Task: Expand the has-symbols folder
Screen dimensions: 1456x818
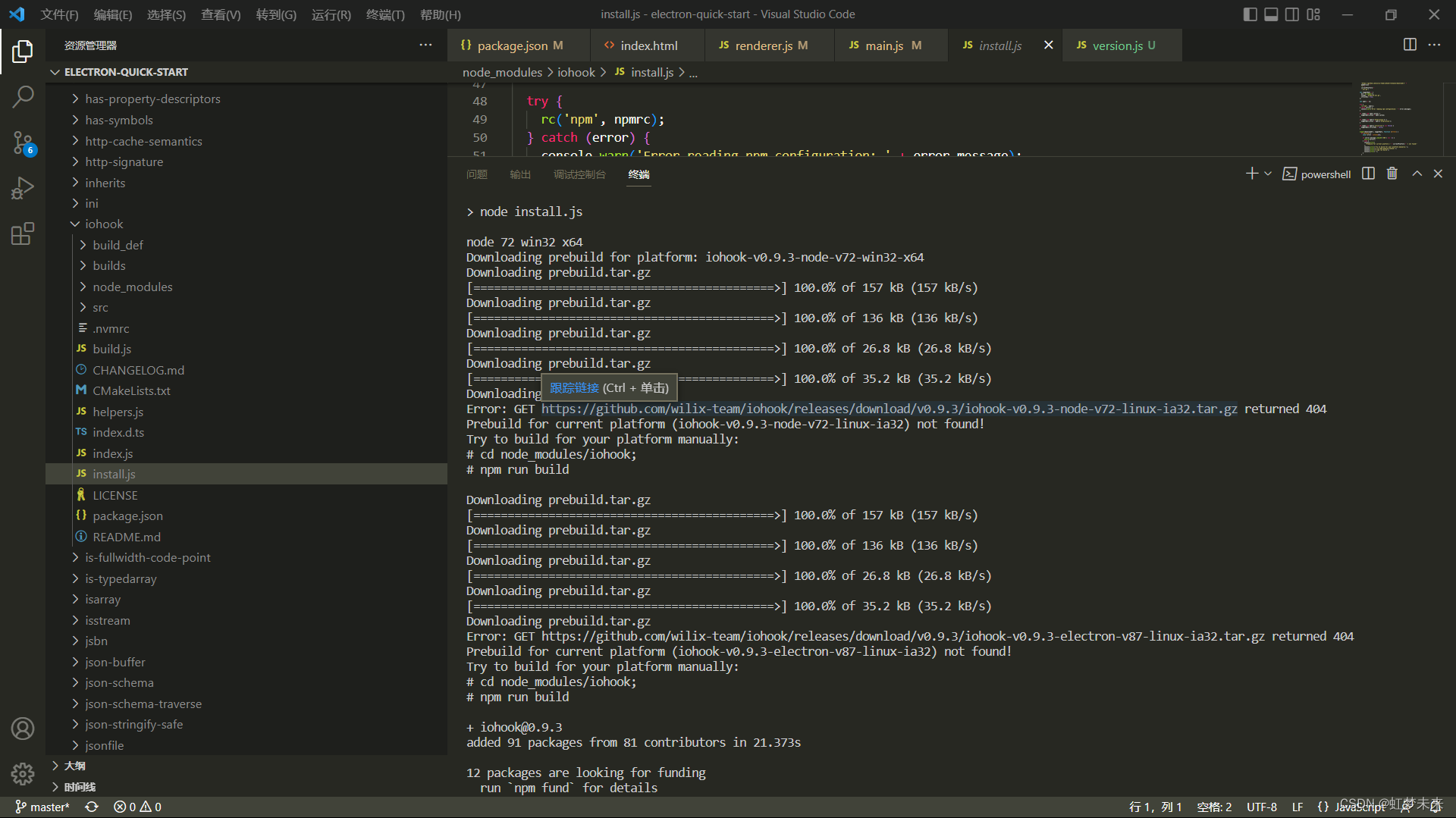Action: (x=246, y=120)
